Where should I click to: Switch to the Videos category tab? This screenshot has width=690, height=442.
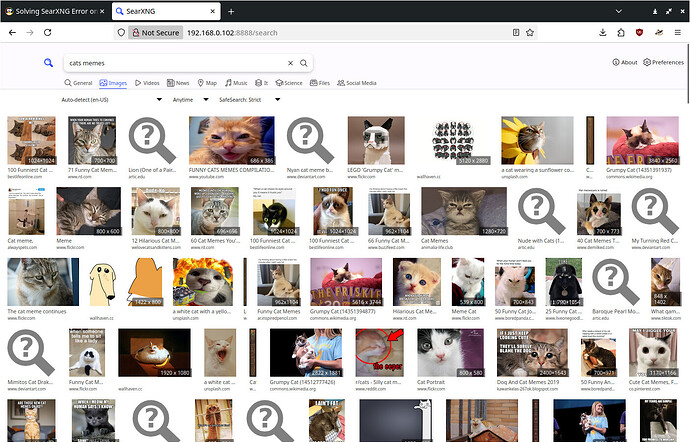pyautogui.click(x=147, y=83)
